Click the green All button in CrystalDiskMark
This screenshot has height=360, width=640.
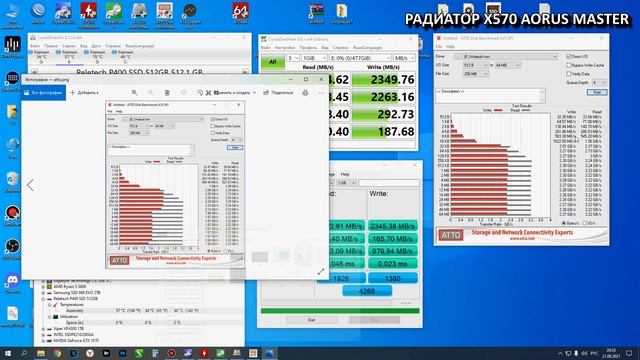point(272,62)
